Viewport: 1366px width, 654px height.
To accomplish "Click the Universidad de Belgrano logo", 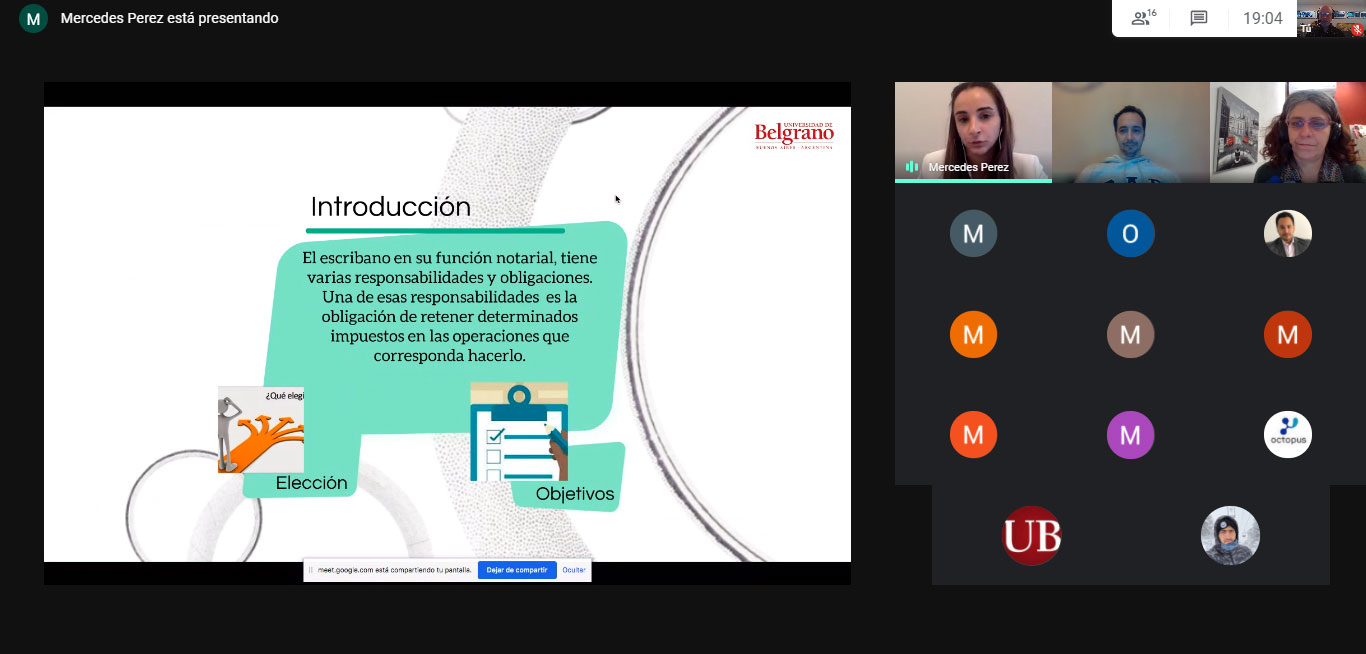I will point(794,135).
